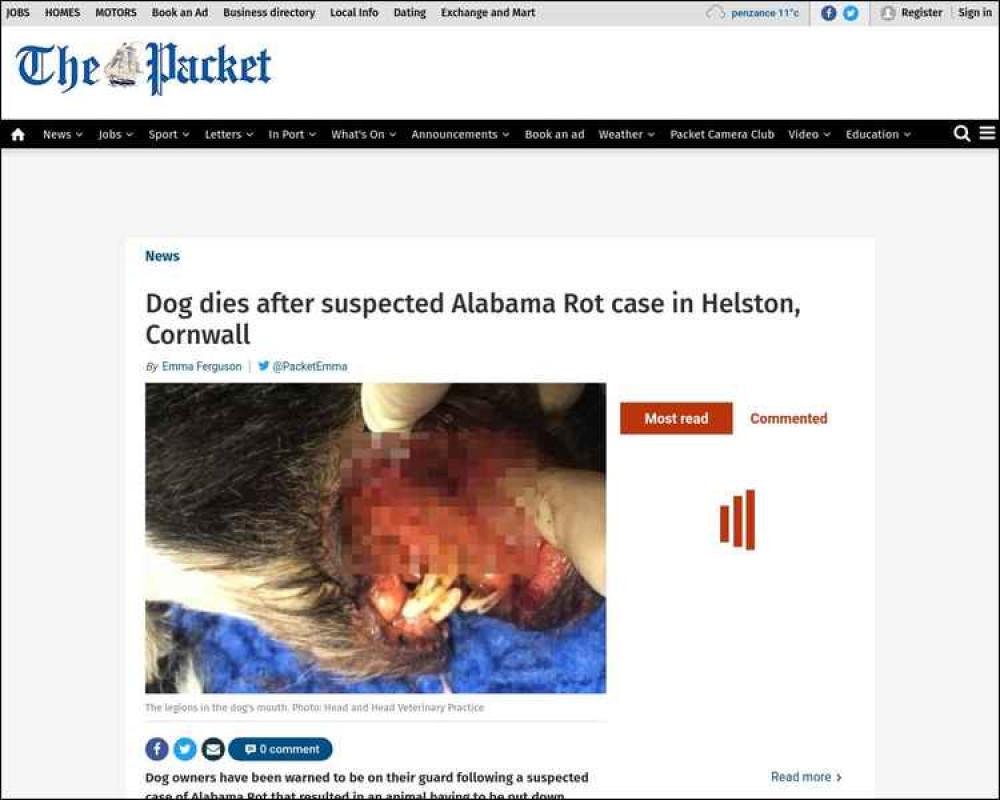This screenshot has width=1000, height=800.
Task: Share article by email envelope icon
Action: (x=213, y=749)
